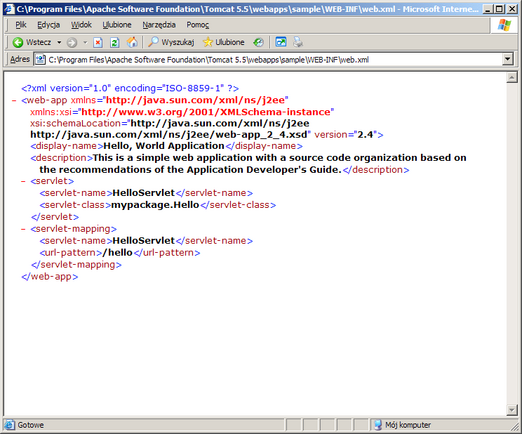The width and height of the screenshot is (522, 434).
Task: Open the Ulubione favorites star button
Action: pos(224,42)
